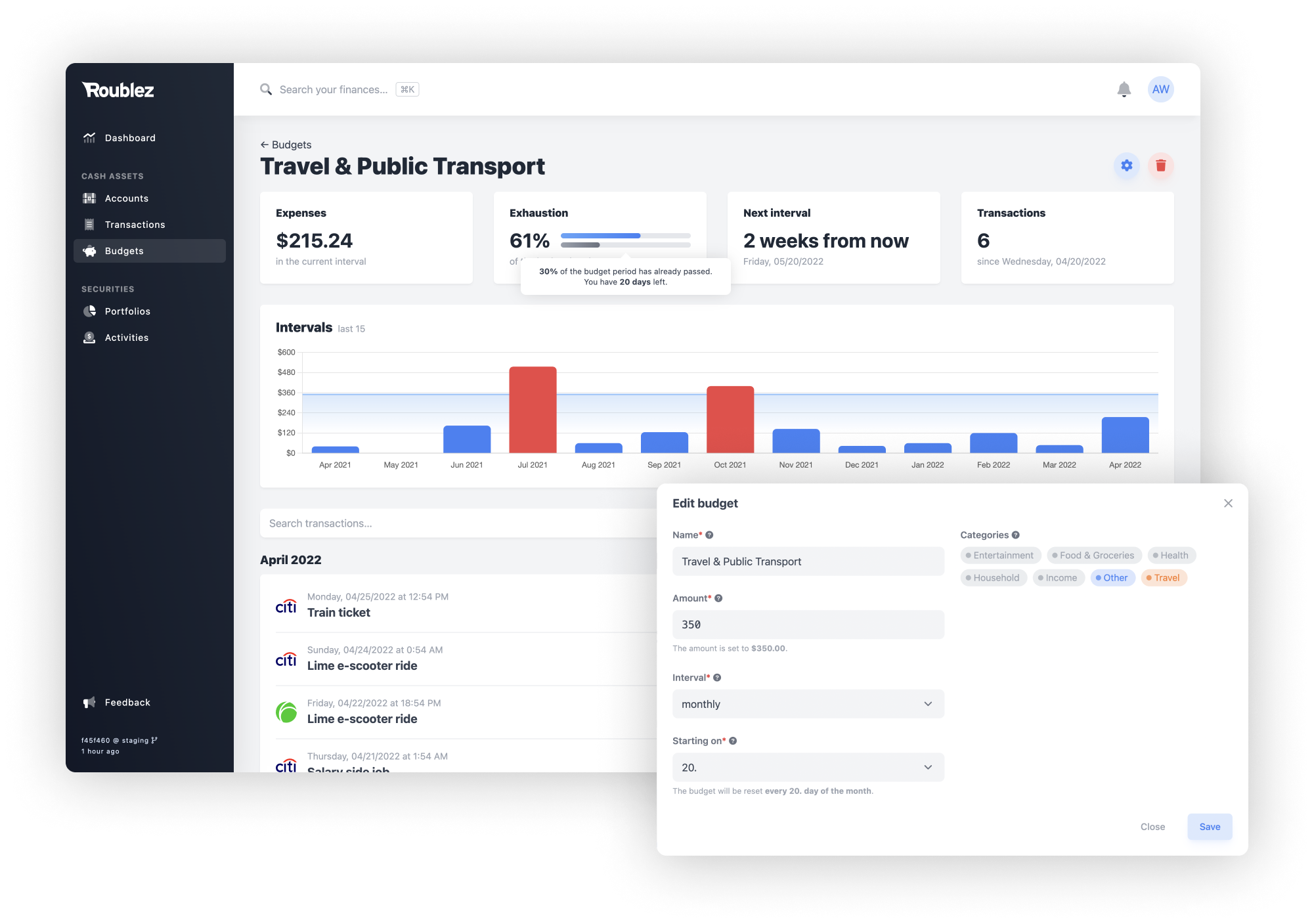Image resolution: width=1314 pixels, height=924 pixels.
Task: Toggle the Entertainment category
Action: [x=1000, y=556]
